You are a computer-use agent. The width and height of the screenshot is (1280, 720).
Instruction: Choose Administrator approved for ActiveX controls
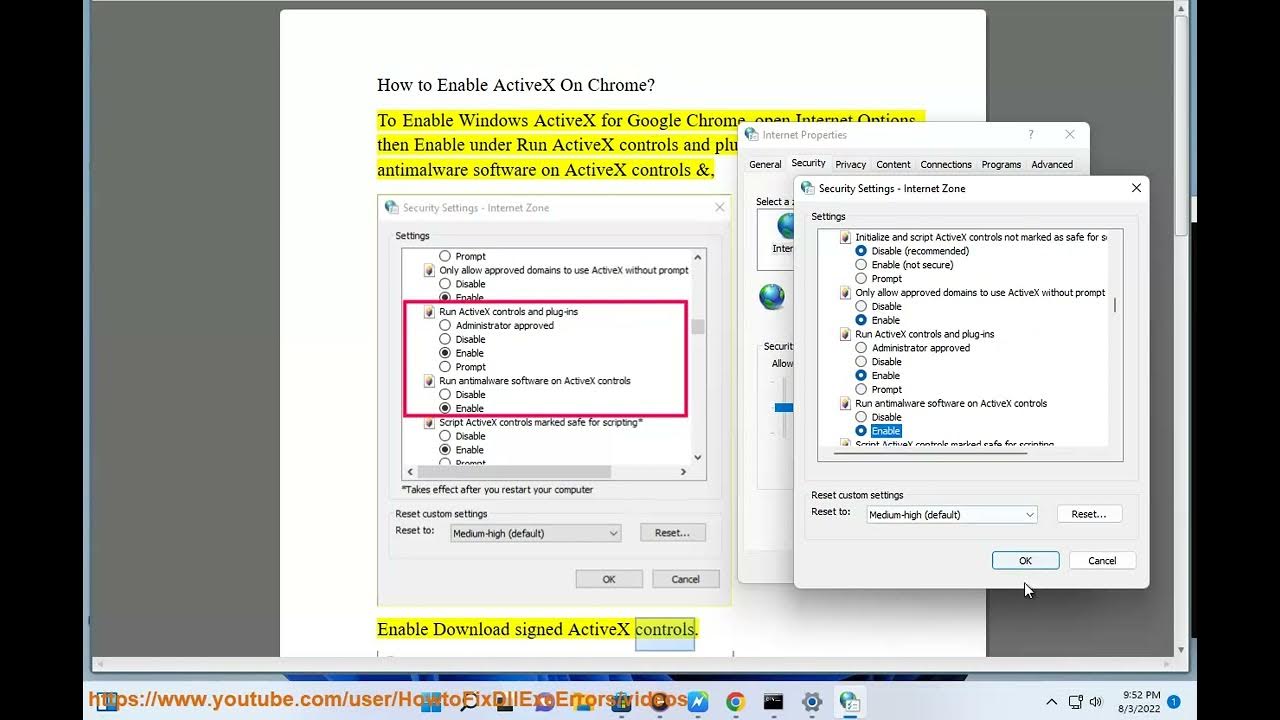[861, 348]
